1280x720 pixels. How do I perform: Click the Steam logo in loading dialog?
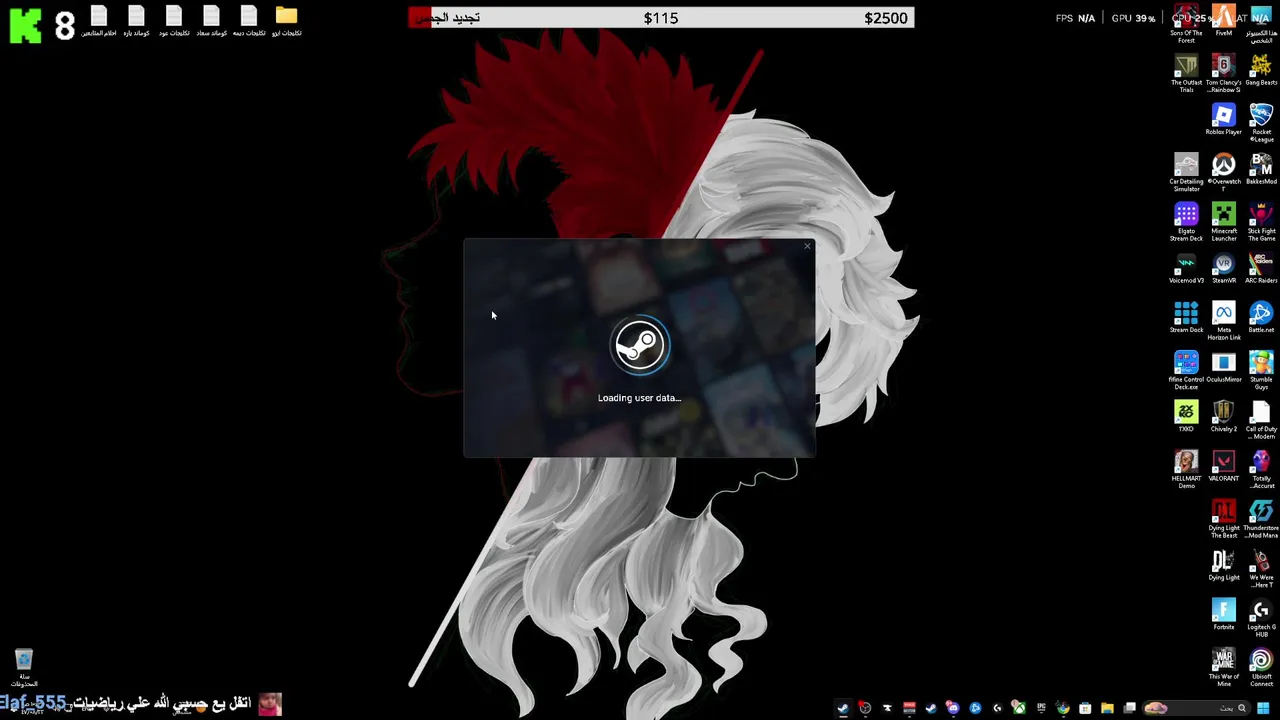[640, 346]
